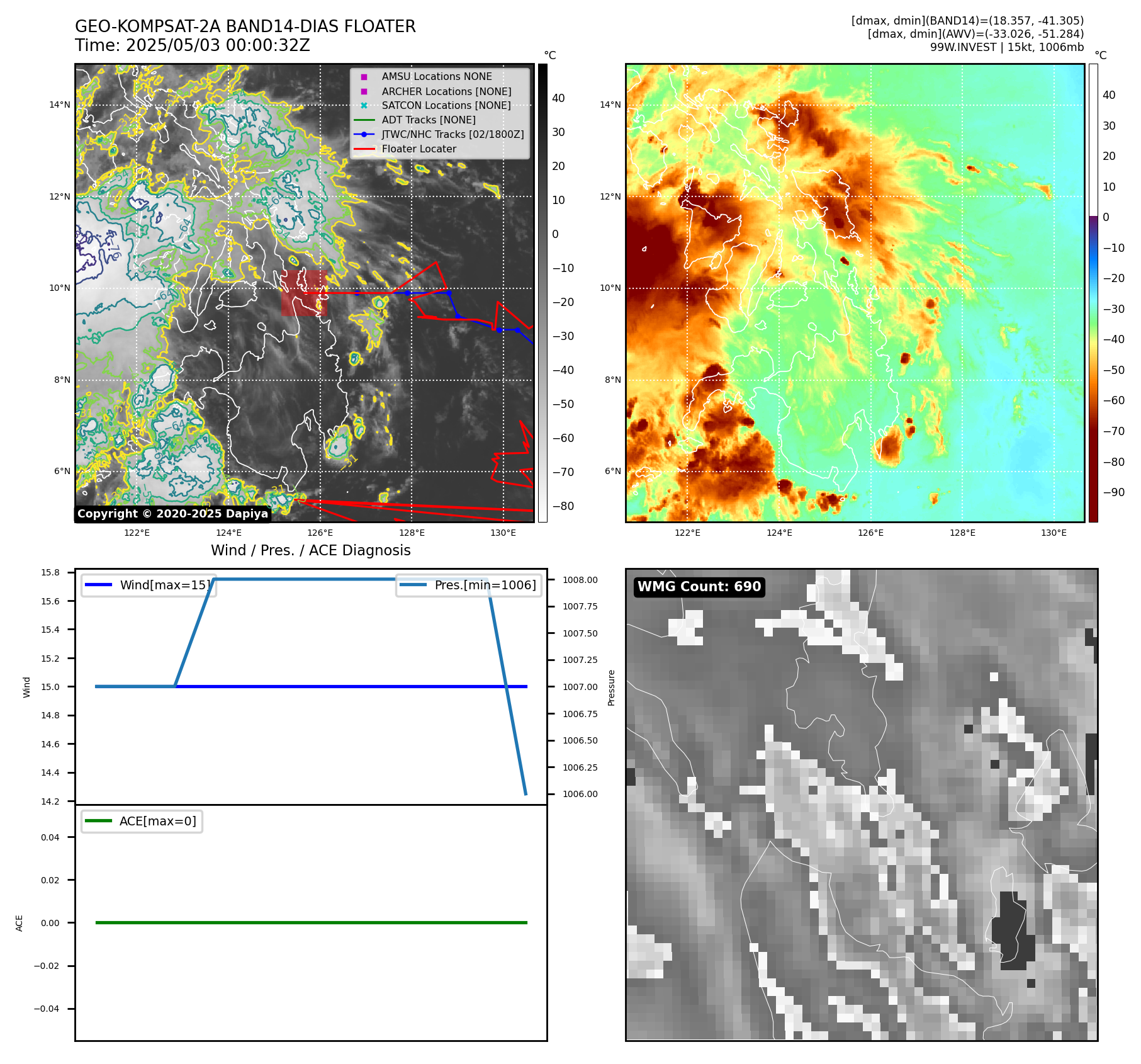Click the dark patch in the WMG image
The height and width of the screenshot is (1064, 1141).
click(x=1013, y=931)
